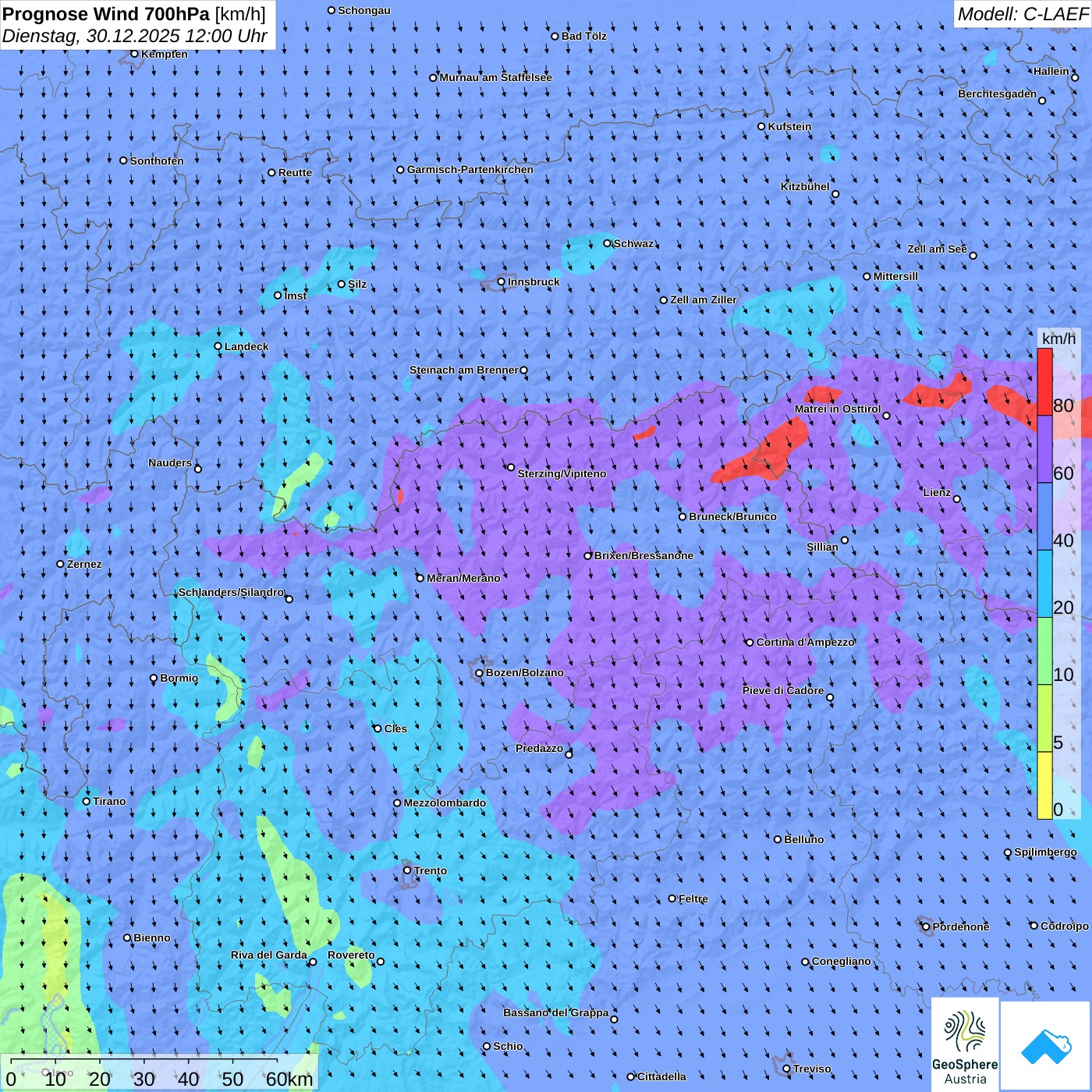1092x1092 pixels.
Task: Select the blue 40–60 legend swatch
Action: [1044, 517]
